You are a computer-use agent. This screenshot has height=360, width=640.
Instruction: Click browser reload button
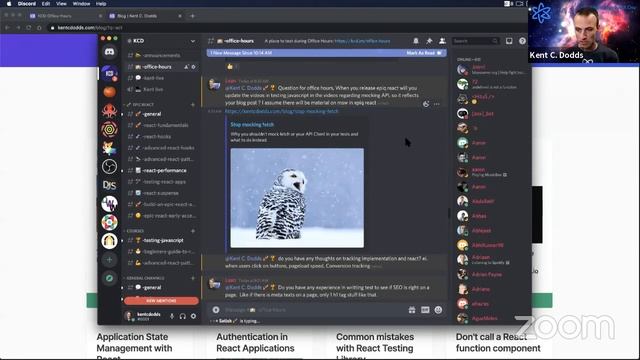tap(29, 28)
